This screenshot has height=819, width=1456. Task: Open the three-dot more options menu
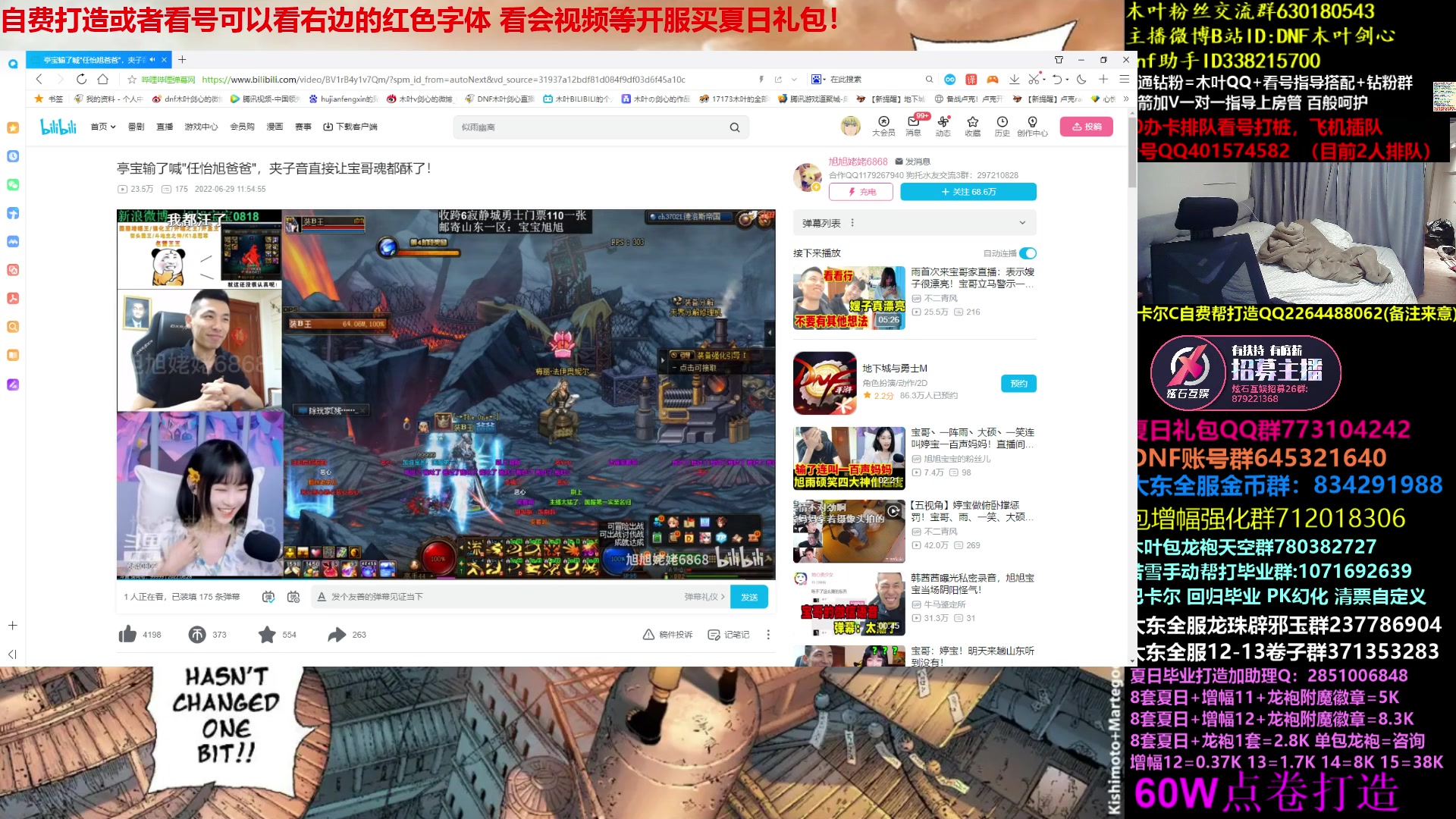pyautogui.click(x=768, y=634)
